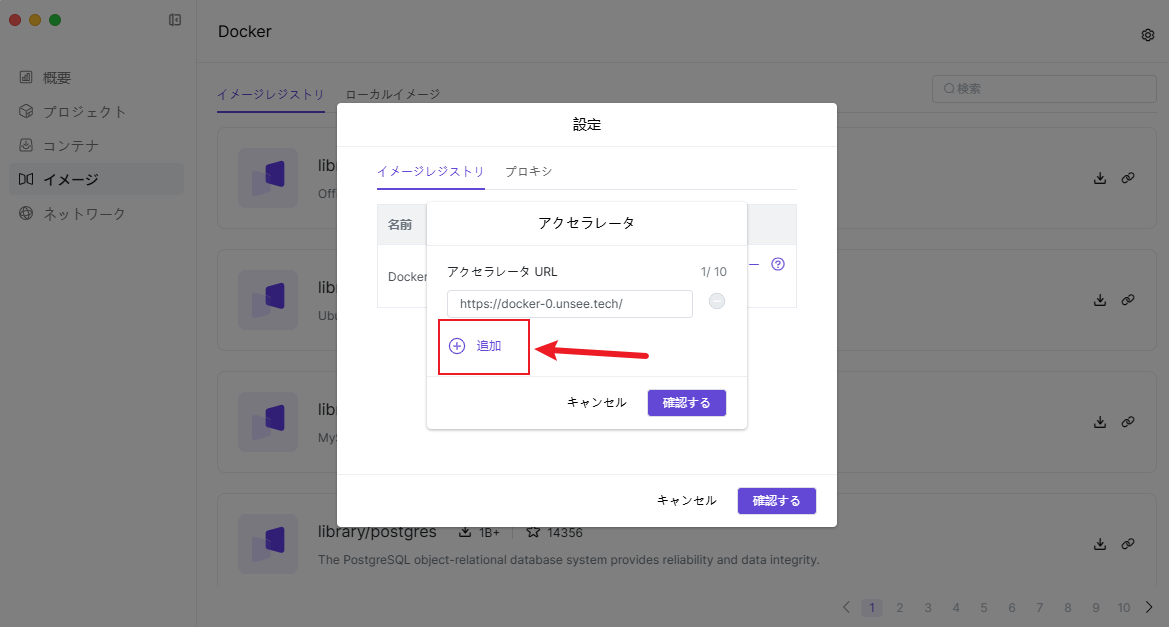
Task: Click download icon on first image row
Action: click(x=1100, y=178)
